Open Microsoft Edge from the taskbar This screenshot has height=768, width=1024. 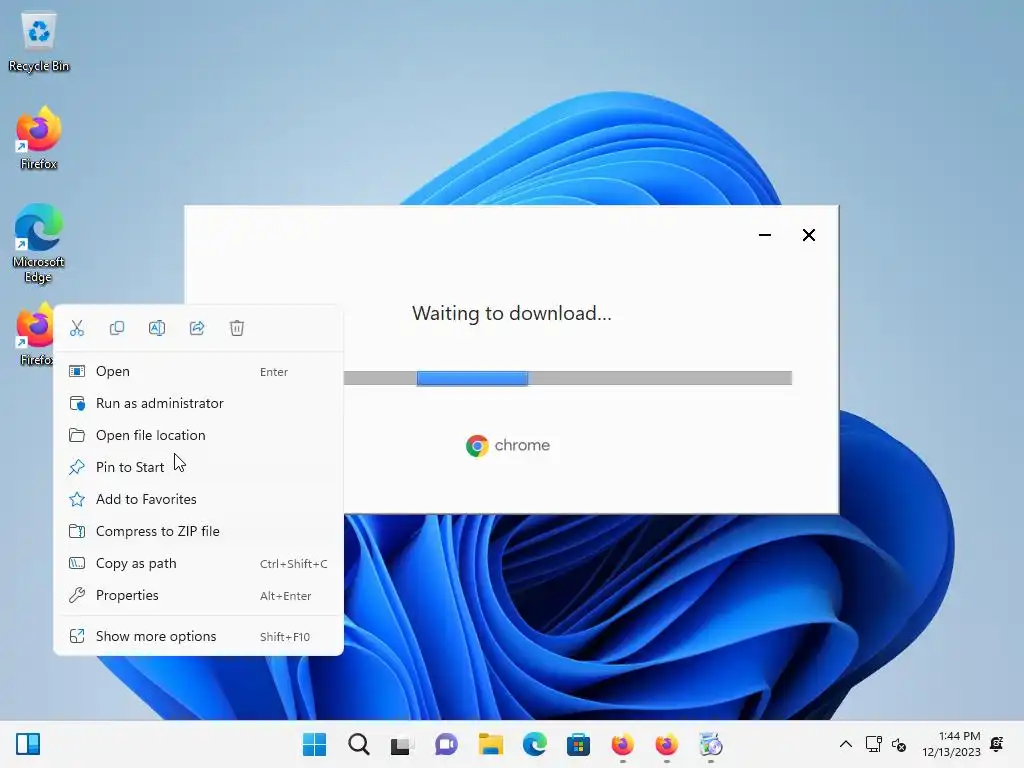point(534,744)
